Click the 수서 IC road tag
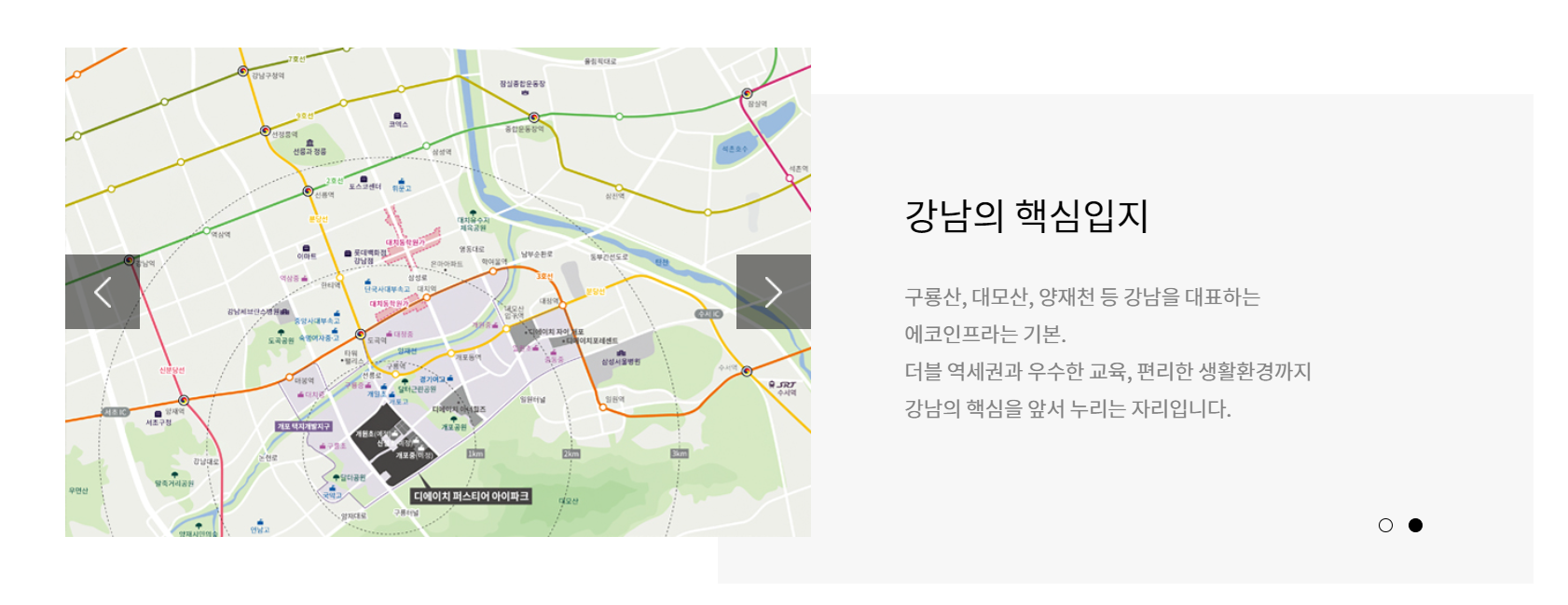The height and width of the screenshot is (605, 1568). pos(709,314)
